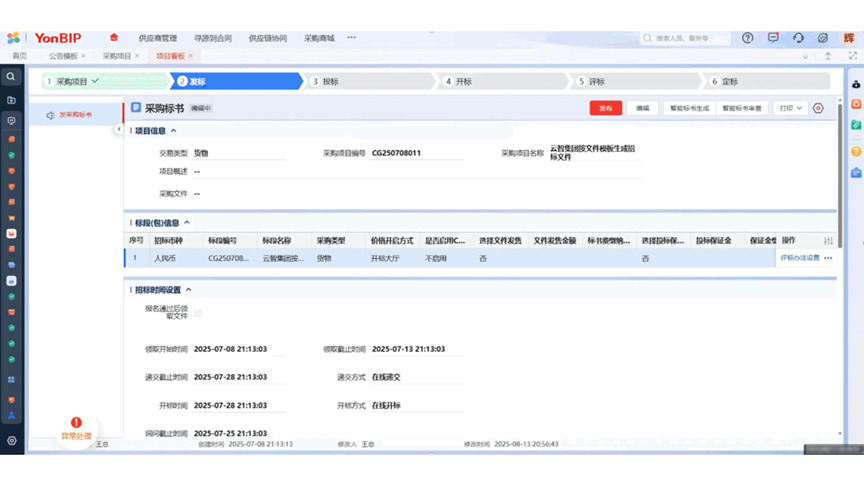
Task: Toggle the 报名通过后领取文件 checkbox
Action: click(197, 313)
